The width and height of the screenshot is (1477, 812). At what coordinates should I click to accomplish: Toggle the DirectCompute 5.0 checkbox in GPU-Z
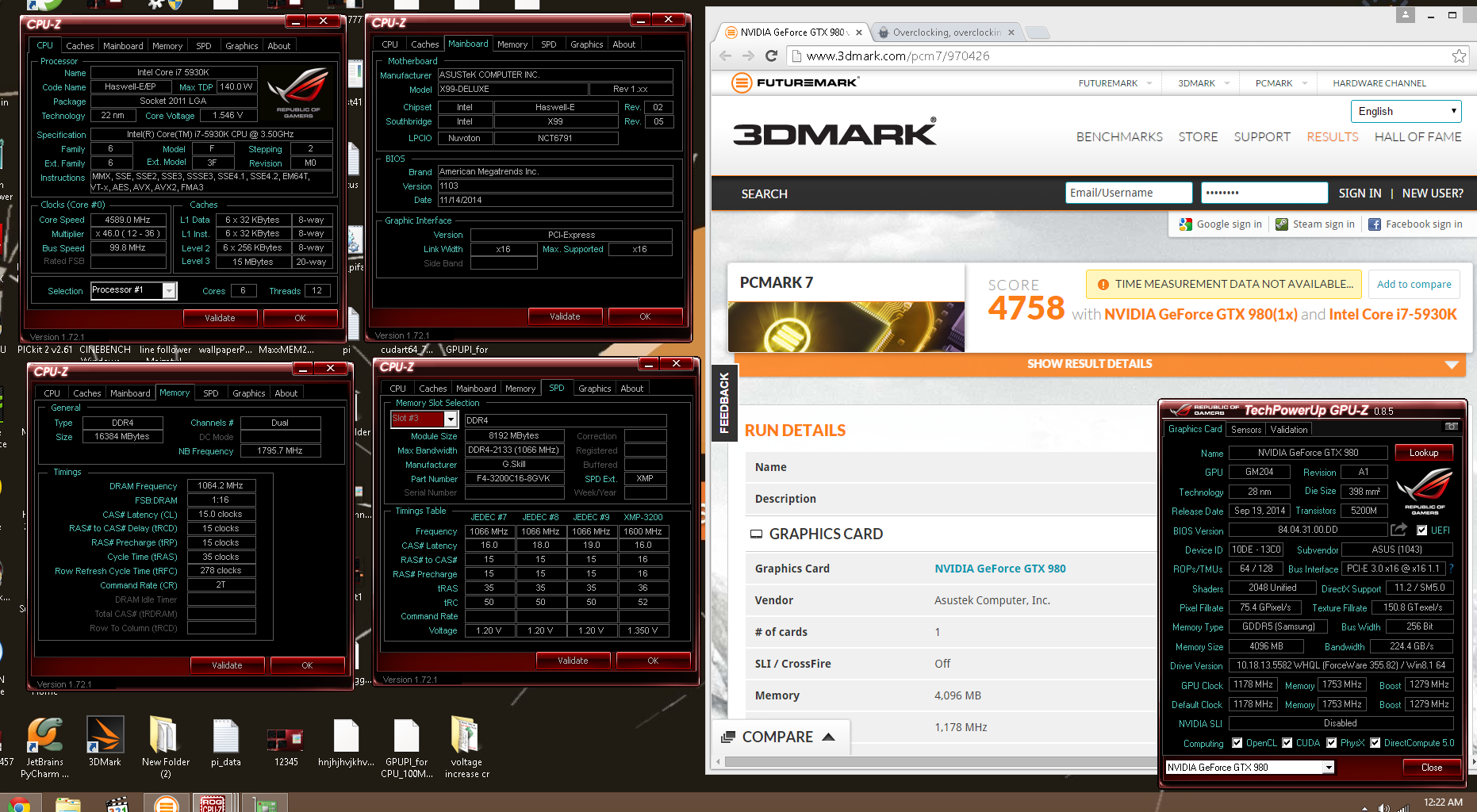[x=1375, y=743]
